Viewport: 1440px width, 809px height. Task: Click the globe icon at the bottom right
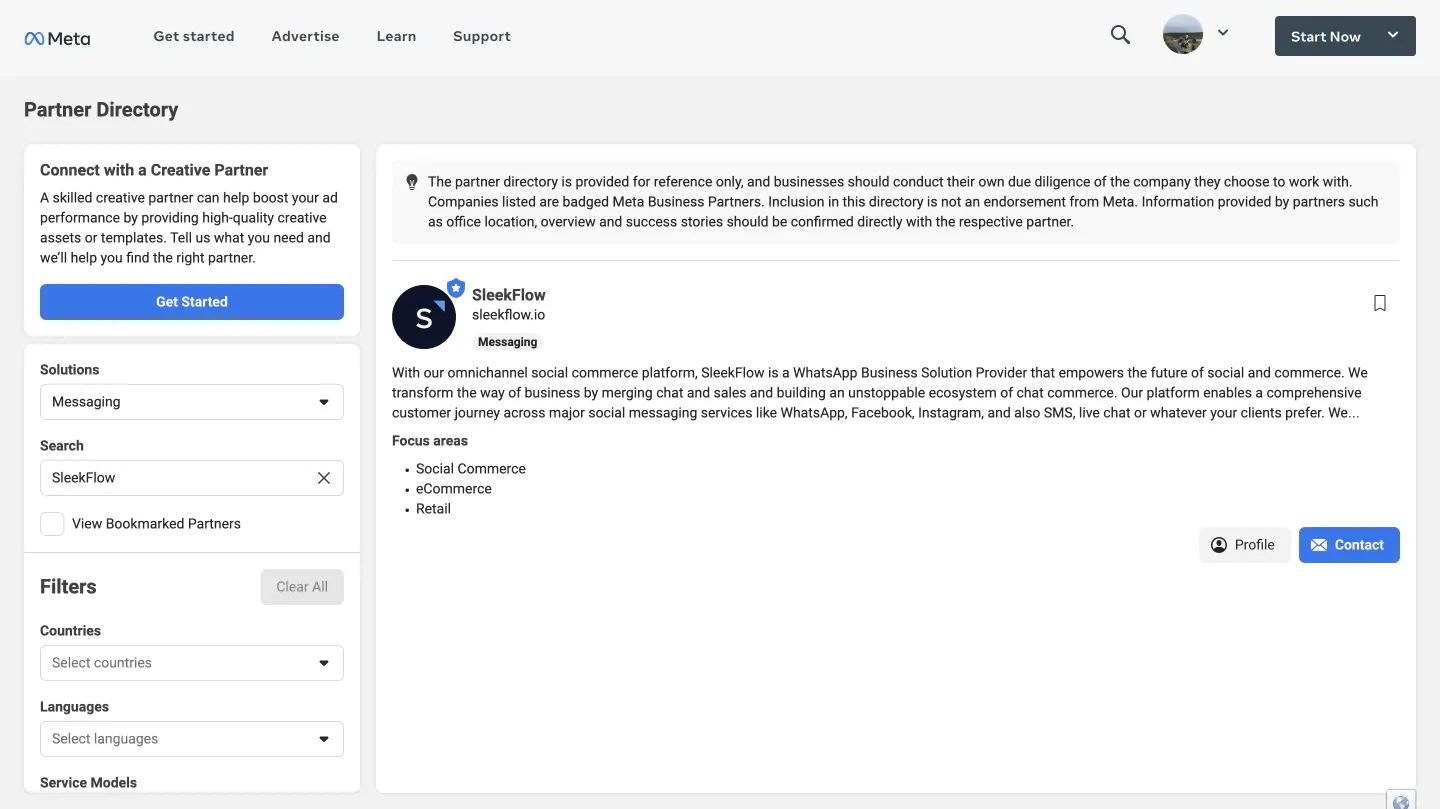pyautogui.click(x=1400, y=801)
